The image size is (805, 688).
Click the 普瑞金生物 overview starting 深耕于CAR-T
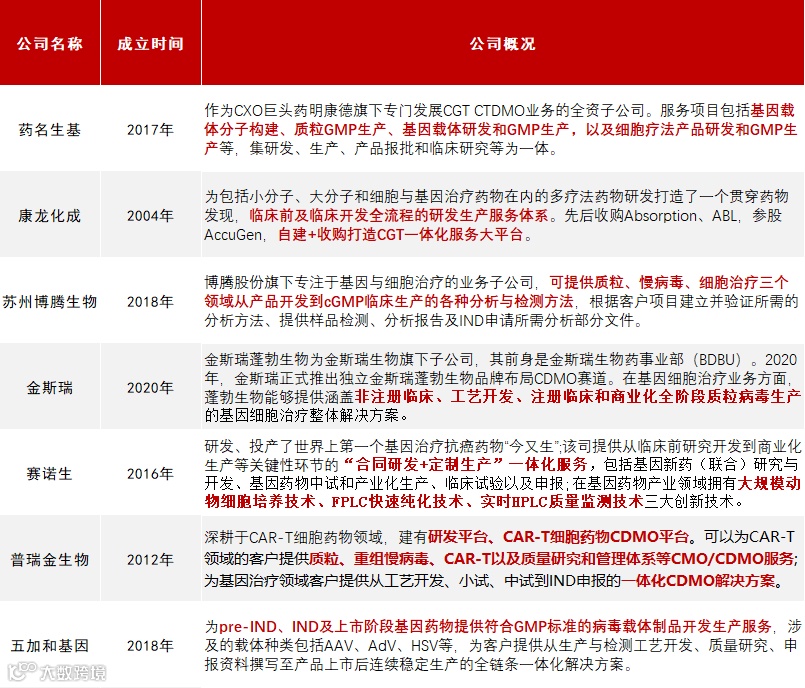click(501, 559)
